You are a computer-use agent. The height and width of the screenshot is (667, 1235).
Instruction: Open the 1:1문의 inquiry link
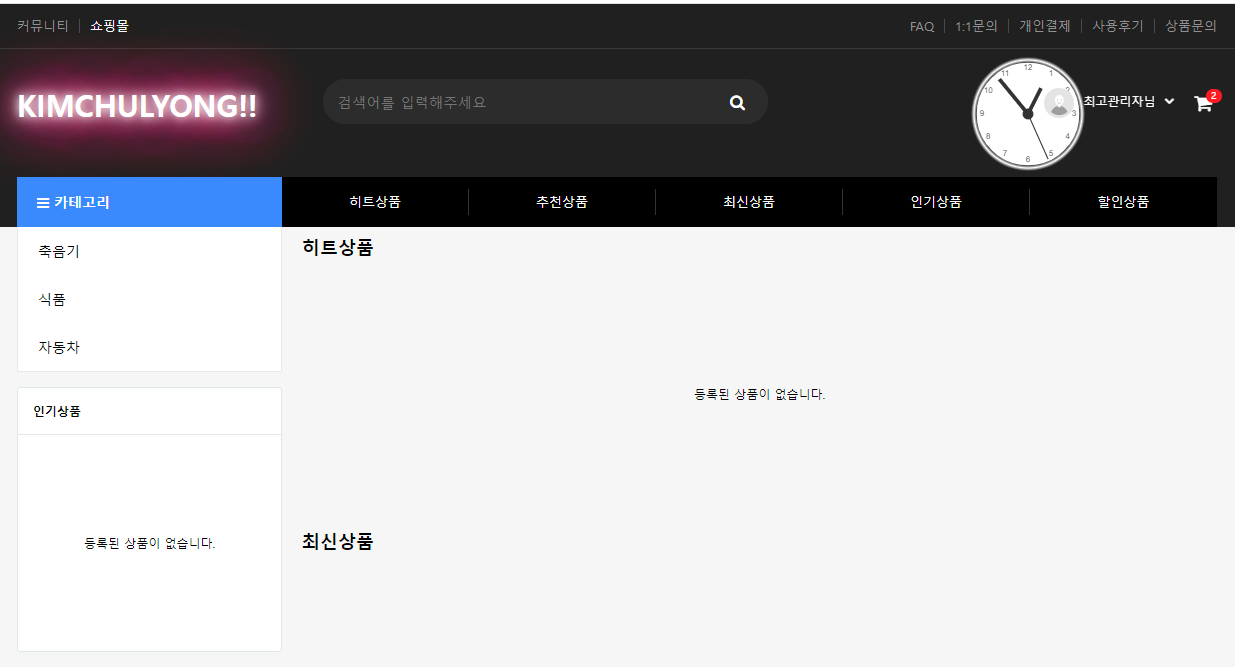976,27
